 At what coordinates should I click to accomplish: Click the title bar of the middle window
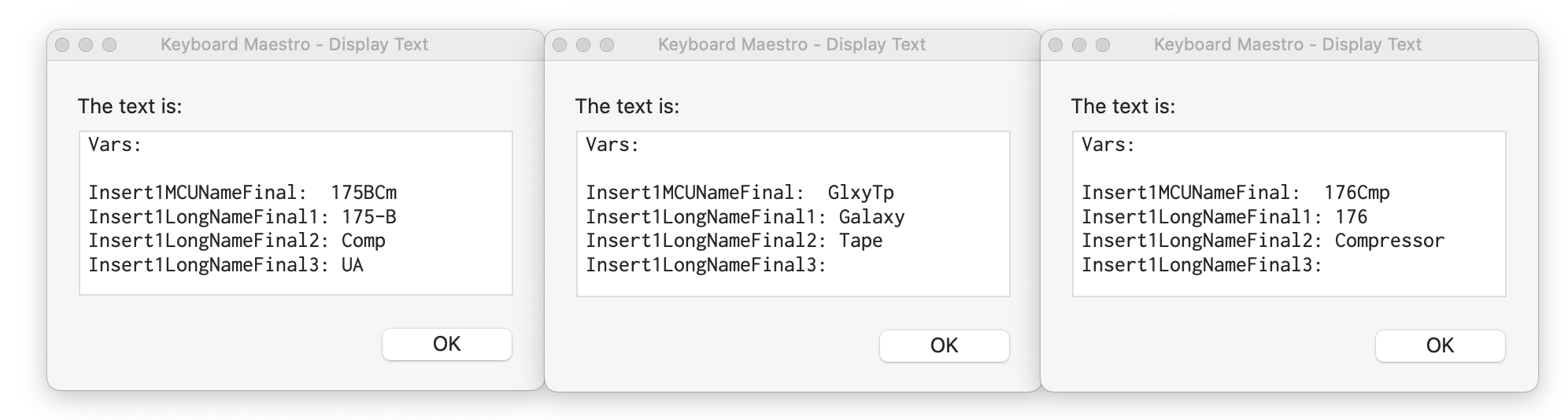coord(792,45)
